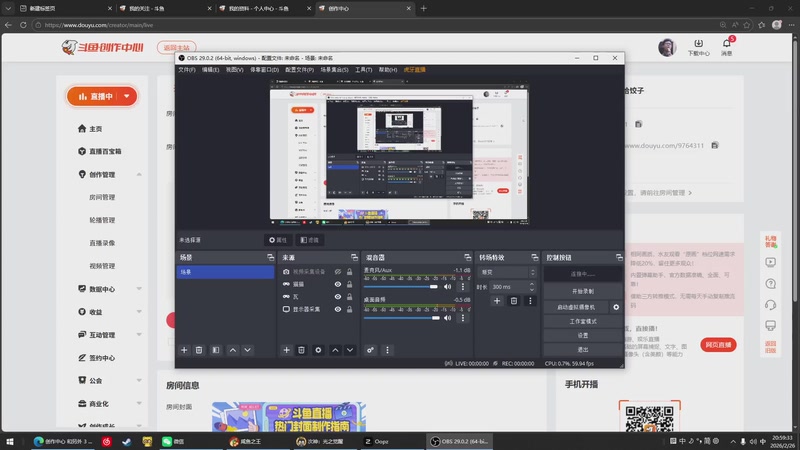Collapse the 创作管理 sidebar section
Viewport: 800px width, 450px height.
click(139, 174)
